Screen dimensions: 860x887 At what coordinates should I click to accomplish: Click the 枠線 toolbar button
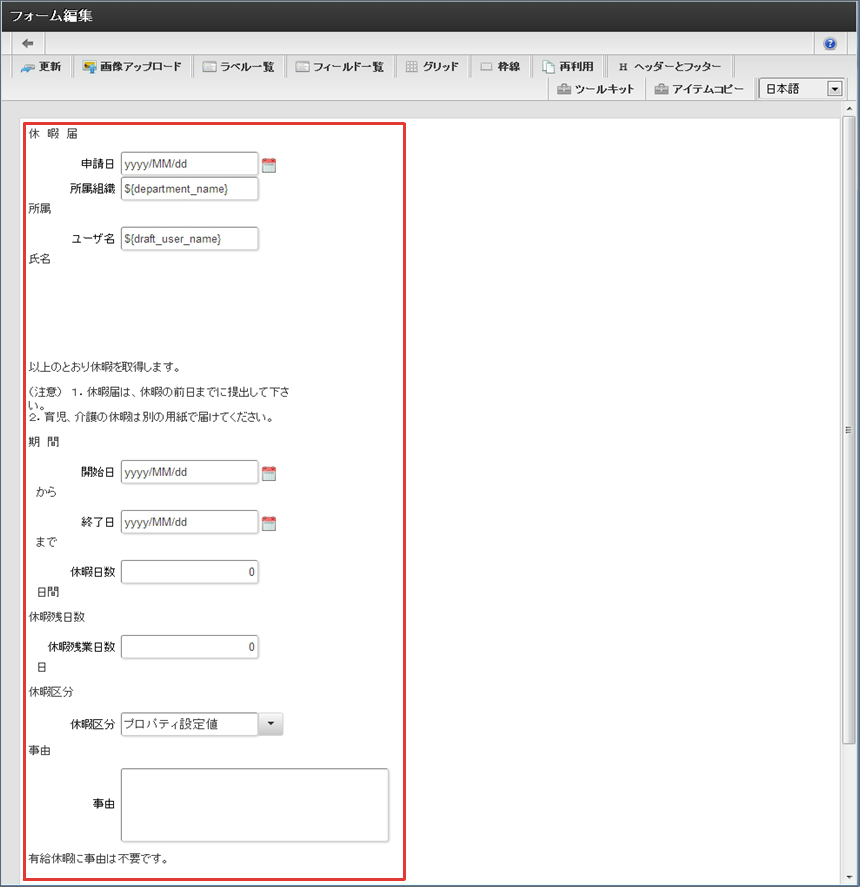coord(500,67)
